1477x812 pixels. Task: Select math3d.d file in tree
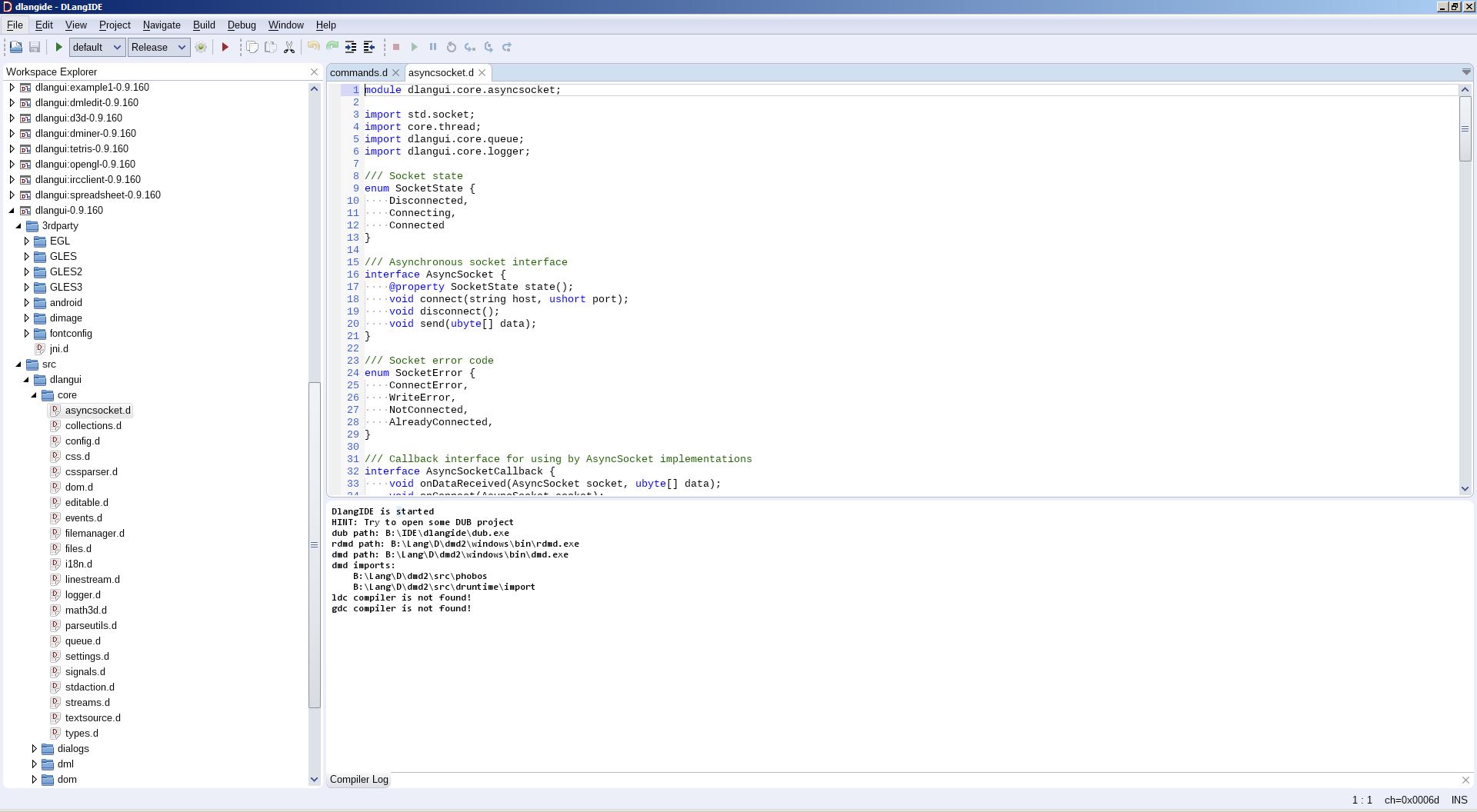[x=86, y=610]
